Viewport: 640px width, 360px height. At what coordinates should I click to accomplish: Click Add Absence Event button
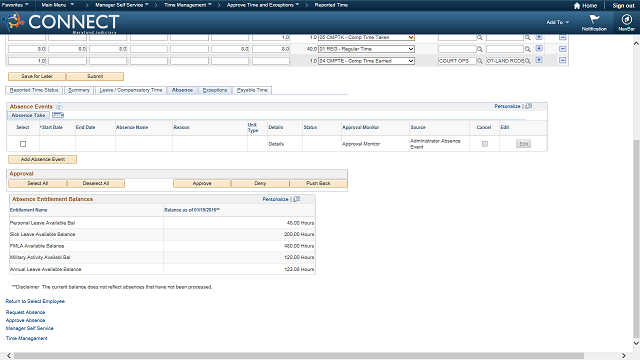click(x=42, y=159)
